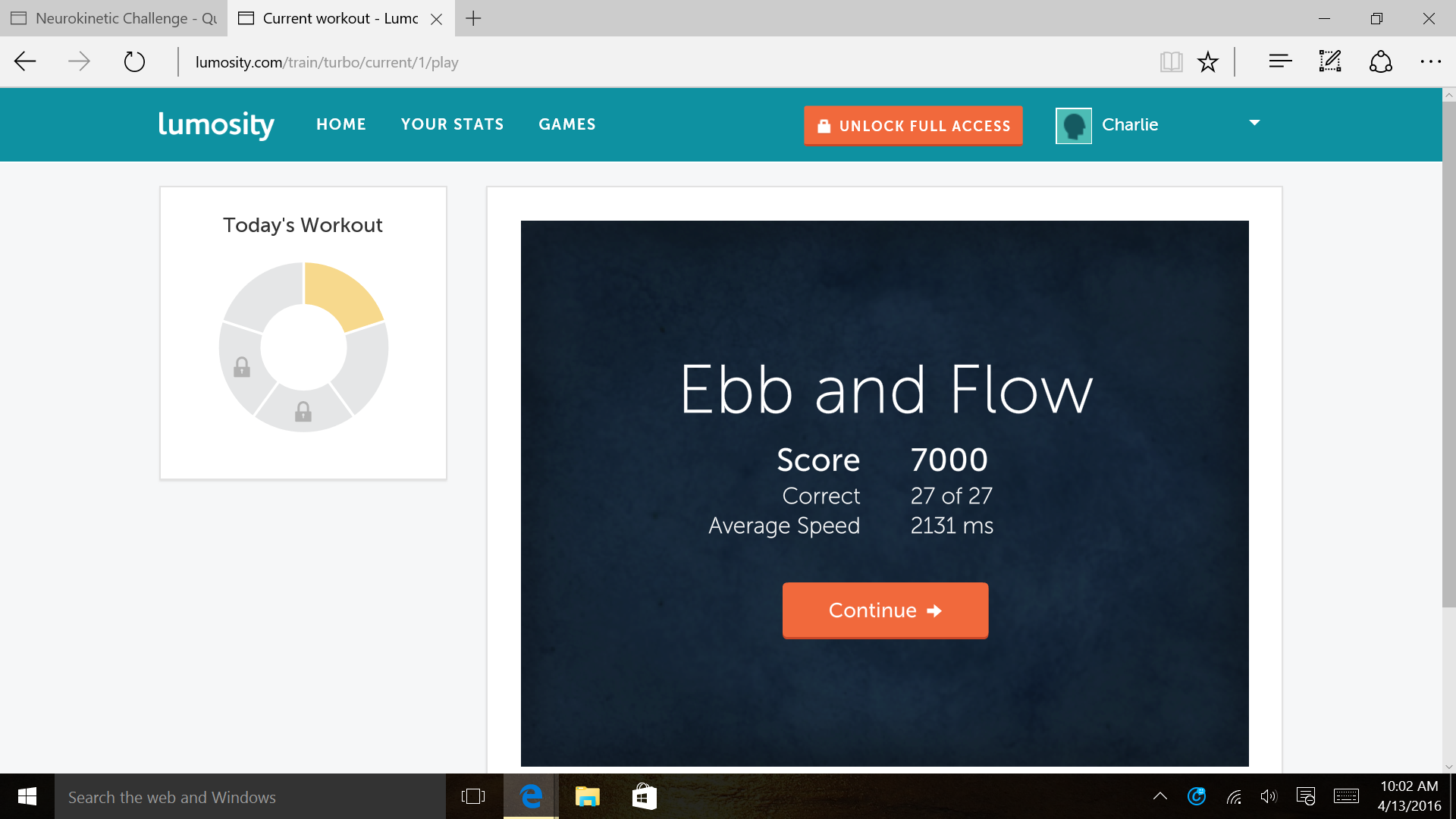Open Task View in taskbar
This screenshot has height=819, width=1456.
pyautogui.click(x=473, y=796)
